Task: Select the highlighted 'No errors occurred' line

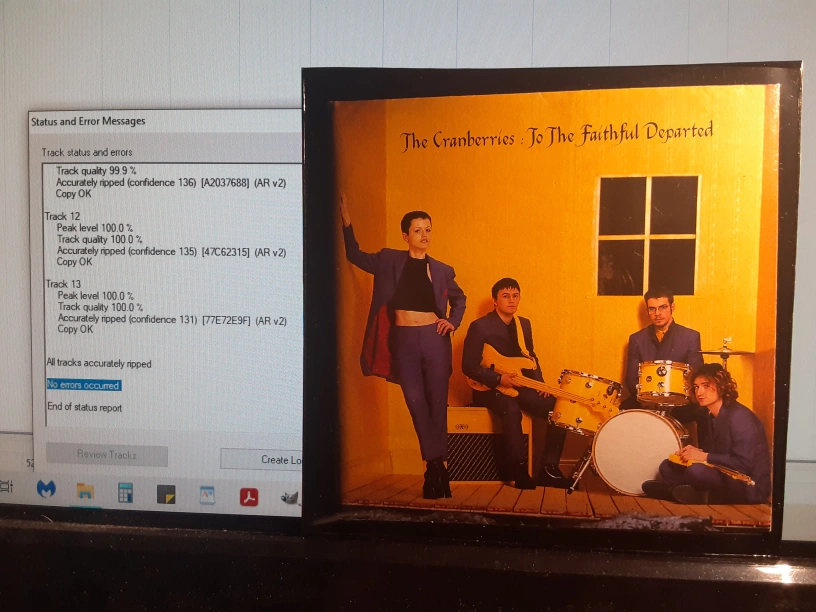Action: [x=84, y=385]
